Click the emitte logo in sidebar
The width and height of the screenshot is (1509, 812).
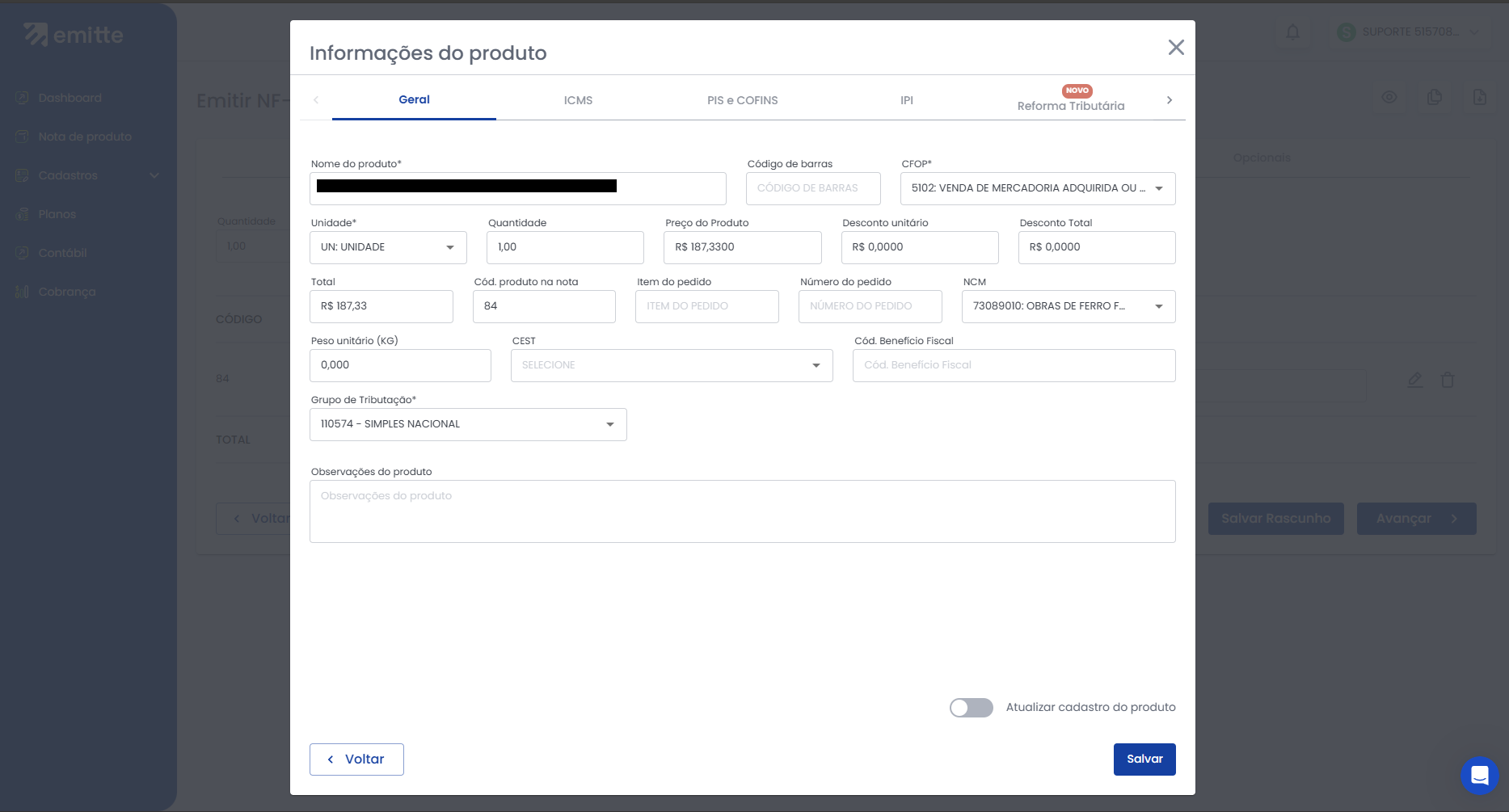coord(74,35)
